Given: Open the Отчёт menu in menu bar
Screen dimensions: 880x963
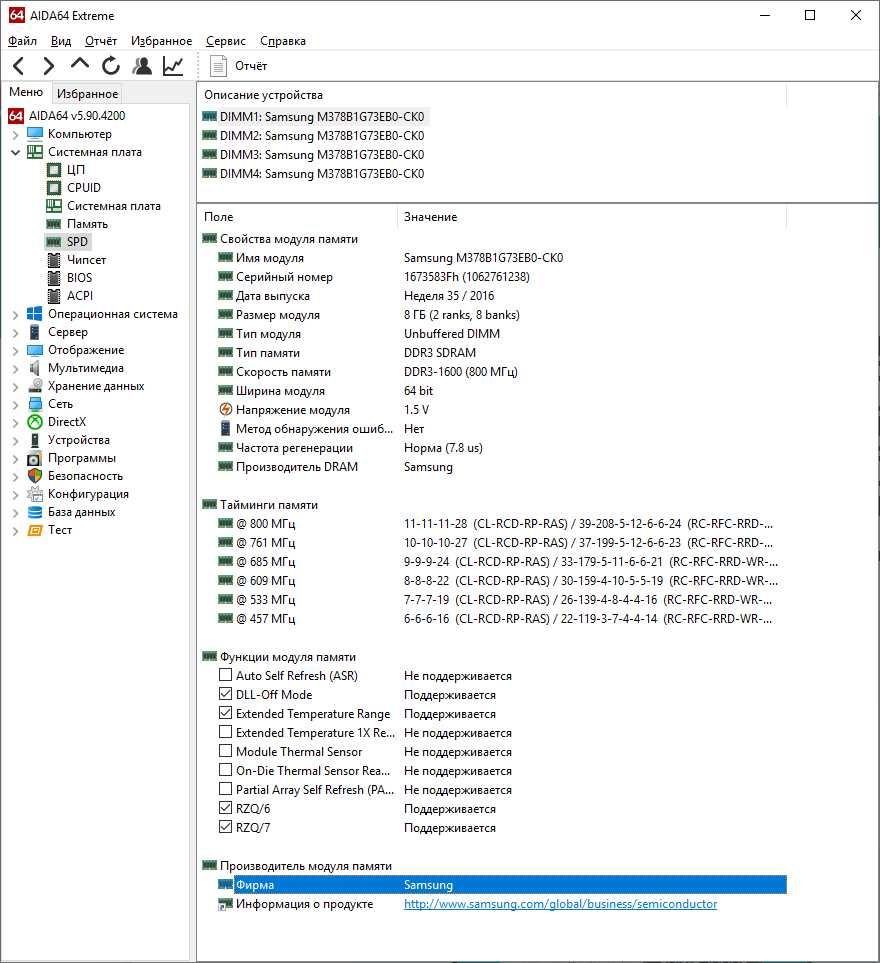Looking at the screenshot, I should [101, 41].
